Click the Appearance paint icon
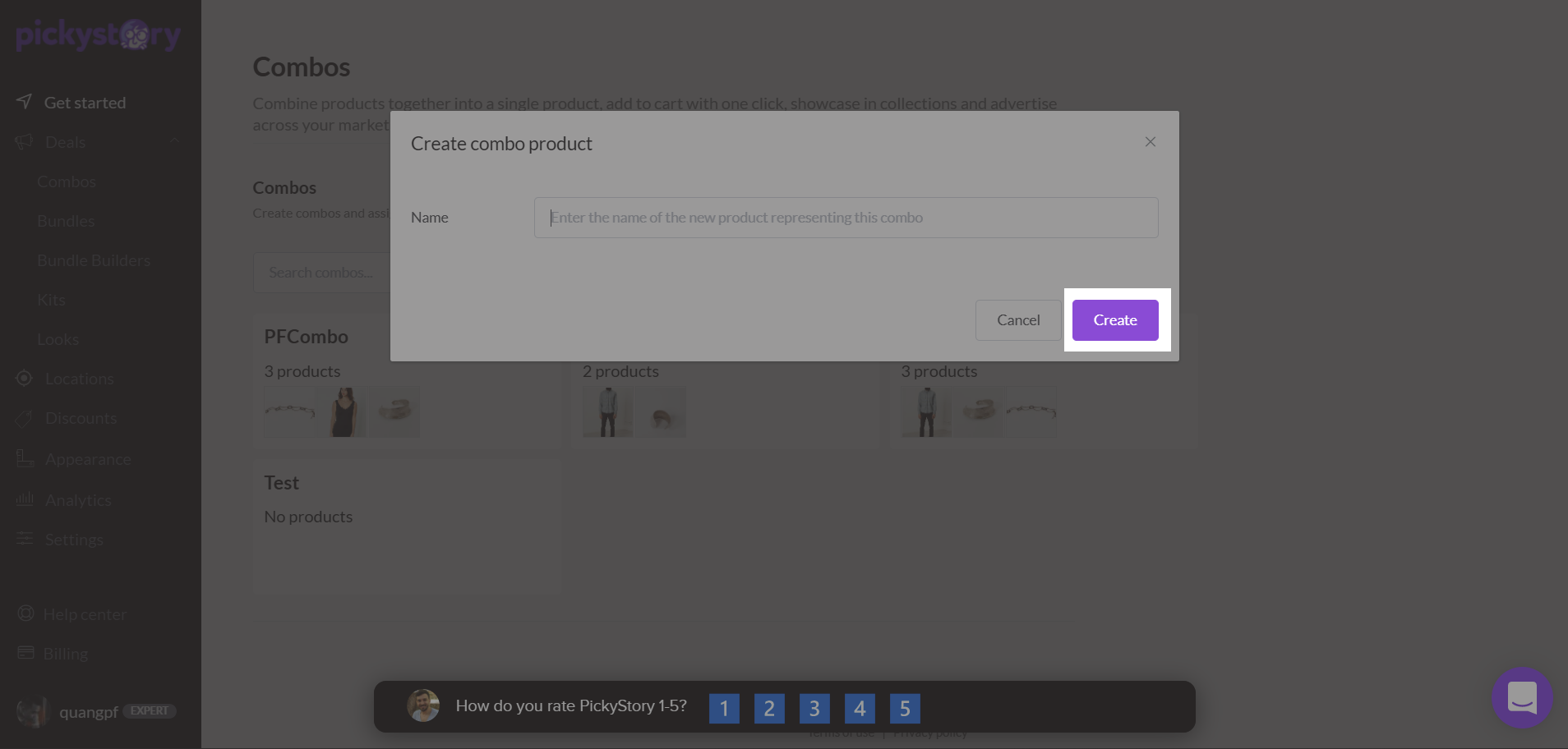Viewport: 1568px width, 749px height. tap(25, 458)
